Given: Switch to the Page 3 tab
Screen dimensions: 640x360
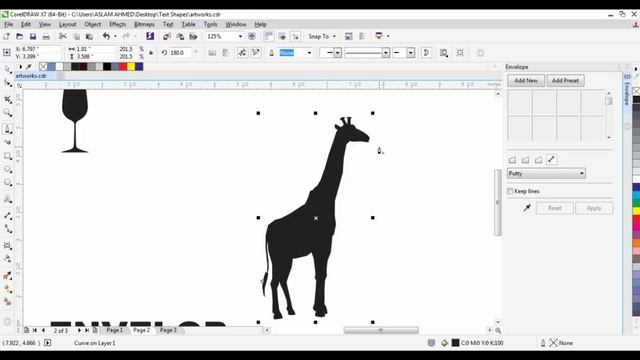Looking at the screenshot, I should [168, 330].
